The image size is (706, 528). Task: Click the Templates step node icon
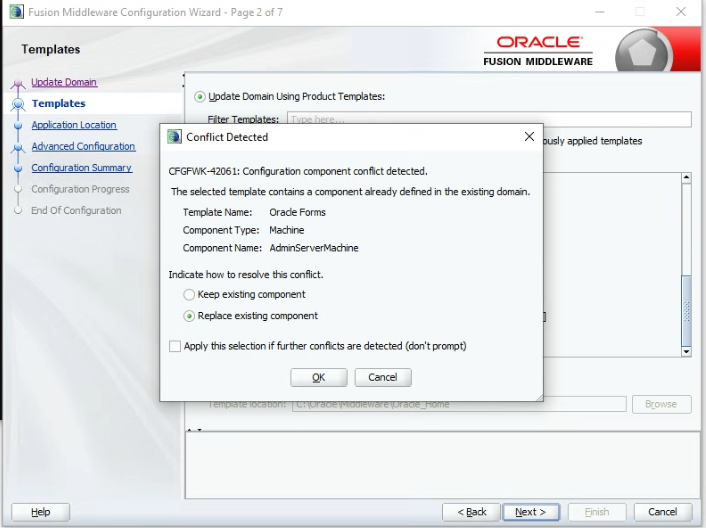[18, 104]
